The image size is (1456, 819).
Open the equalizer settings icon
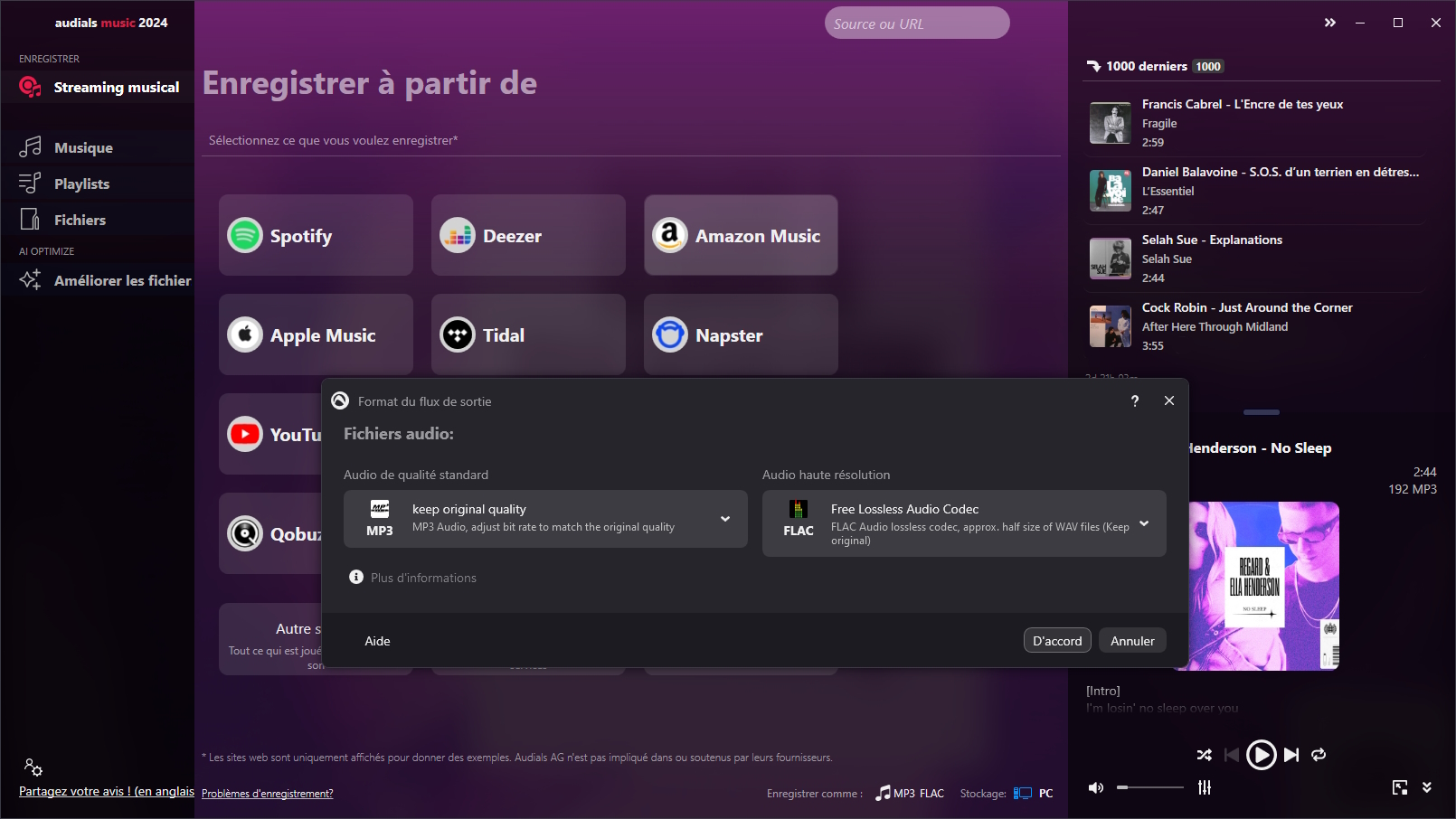(1205, 787)
